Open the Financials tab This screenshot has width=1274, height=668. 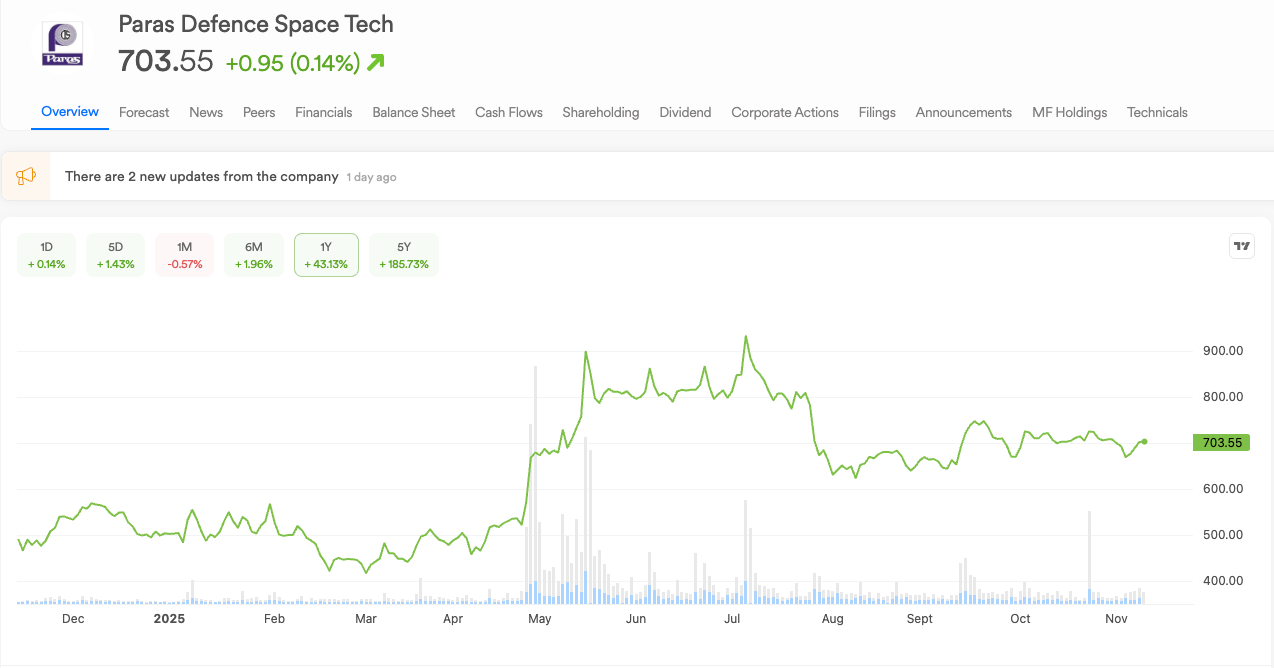(324, 112)
